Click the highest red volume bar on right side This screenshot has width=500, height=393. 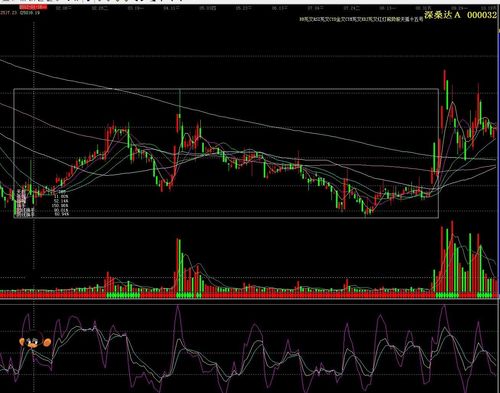tap(452, 257)
